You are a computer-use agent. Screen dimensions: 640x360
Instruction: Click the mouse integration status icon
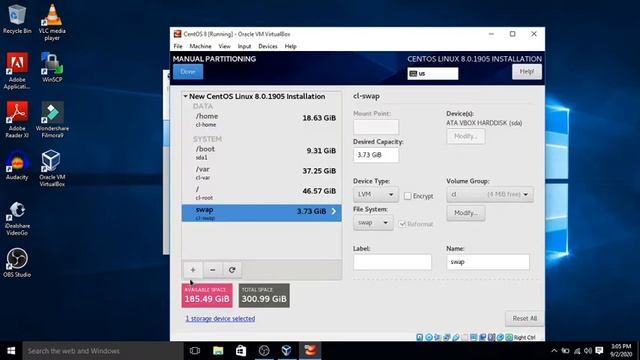point(500,337)
